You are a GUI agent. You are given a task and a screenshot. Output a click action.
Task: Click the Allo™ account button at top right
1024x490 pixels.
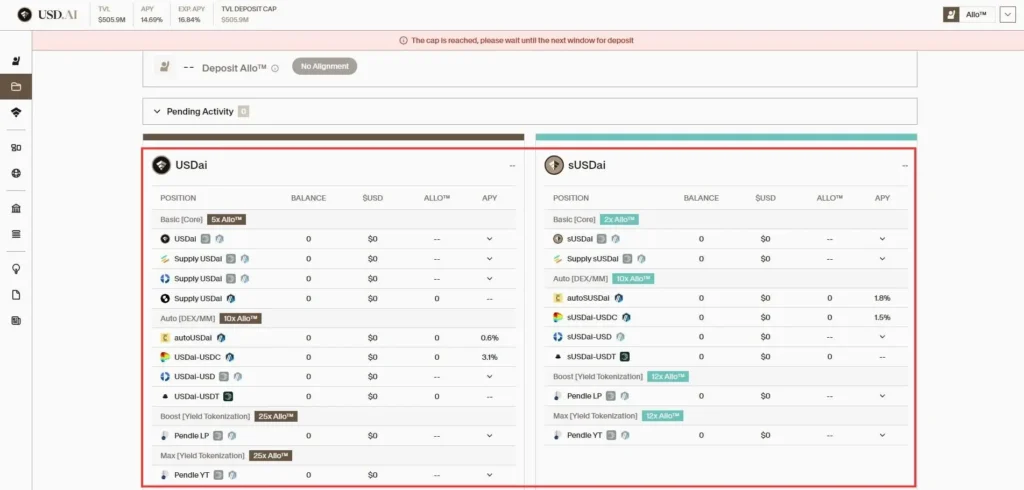(966, 15)
